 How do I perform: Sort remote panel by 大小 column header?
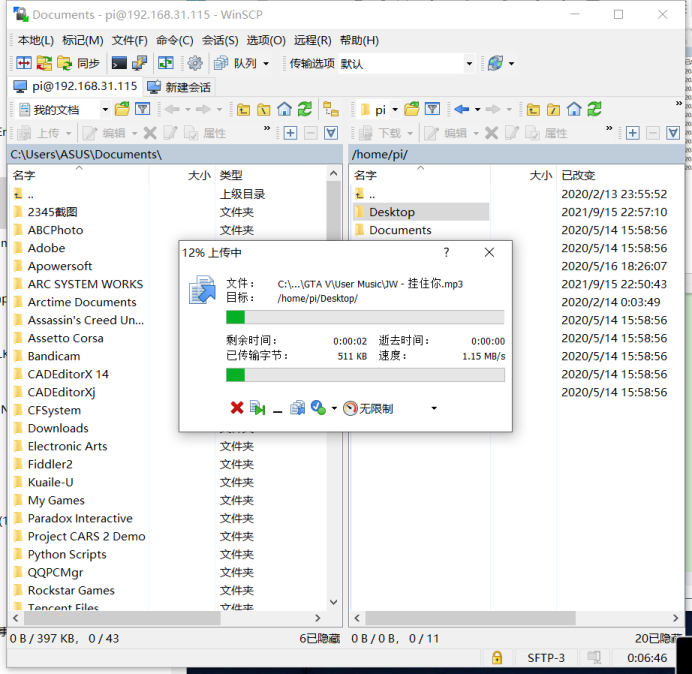click(x=523, y=175)
